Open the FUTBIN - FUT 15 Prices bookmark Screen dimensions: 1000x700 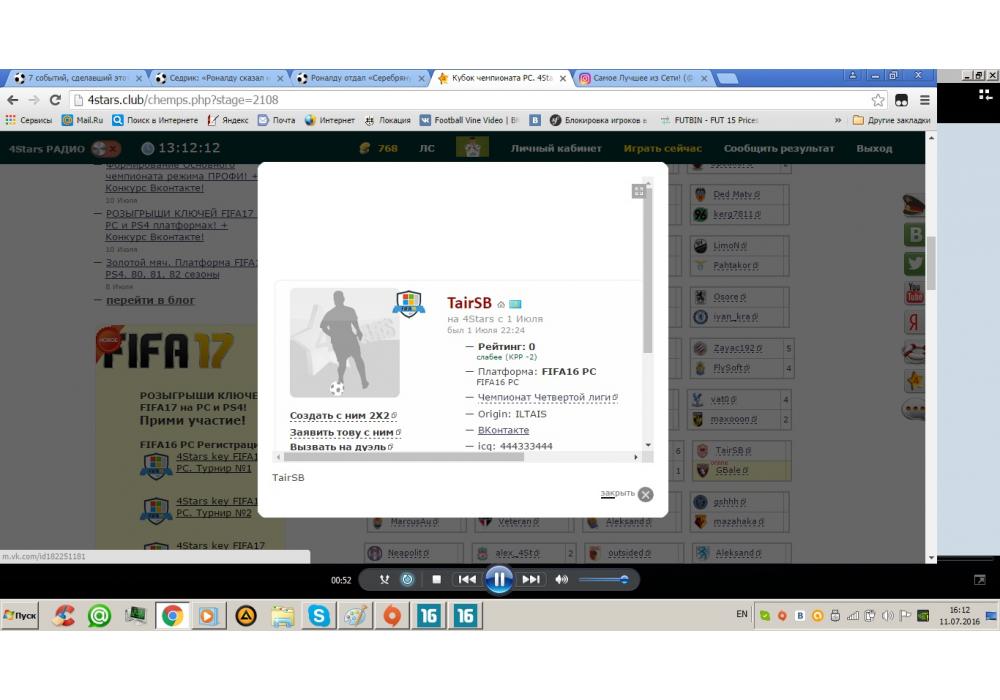coord(709,120)
